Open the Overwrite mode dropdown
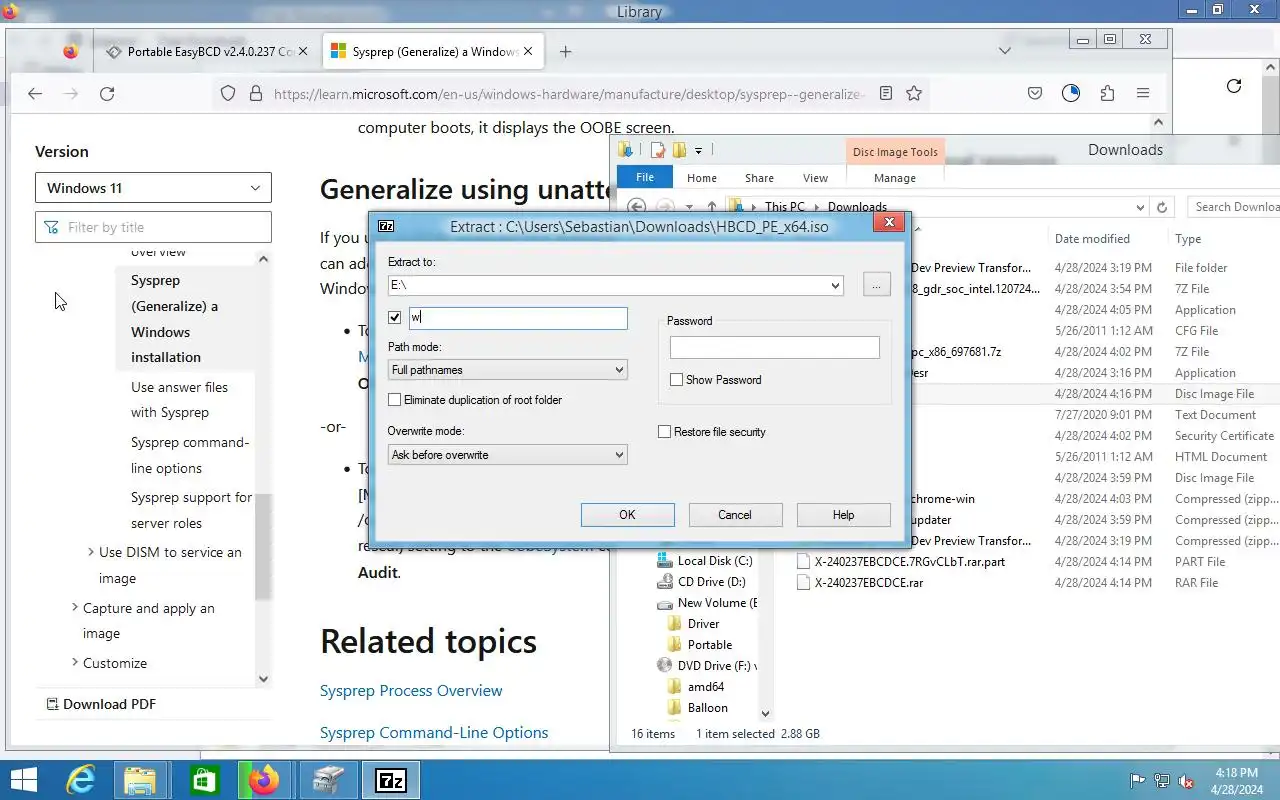Image resolution: width=1280 pixels, height=800 pixels. tap(619, 455)
